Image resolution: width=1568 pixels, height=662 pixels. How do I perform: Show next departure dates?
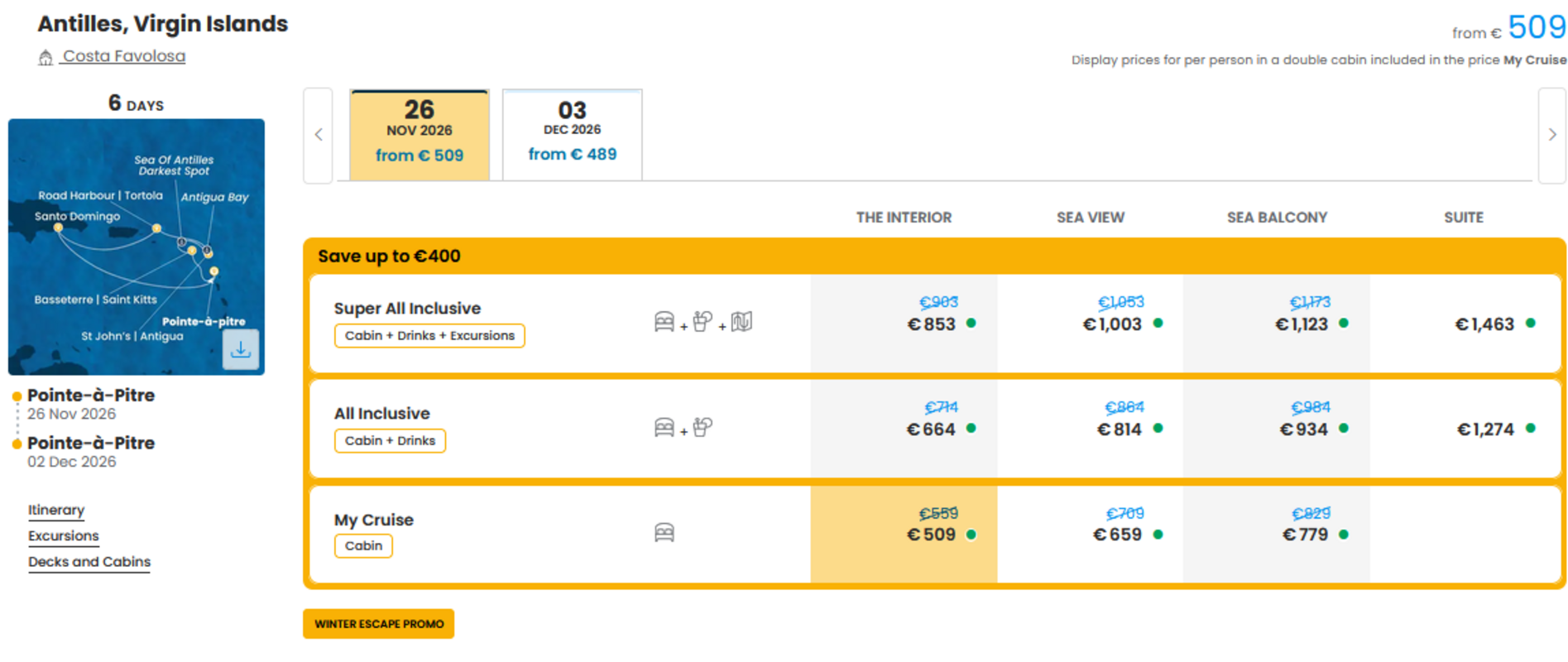(x=1552, y=135)
